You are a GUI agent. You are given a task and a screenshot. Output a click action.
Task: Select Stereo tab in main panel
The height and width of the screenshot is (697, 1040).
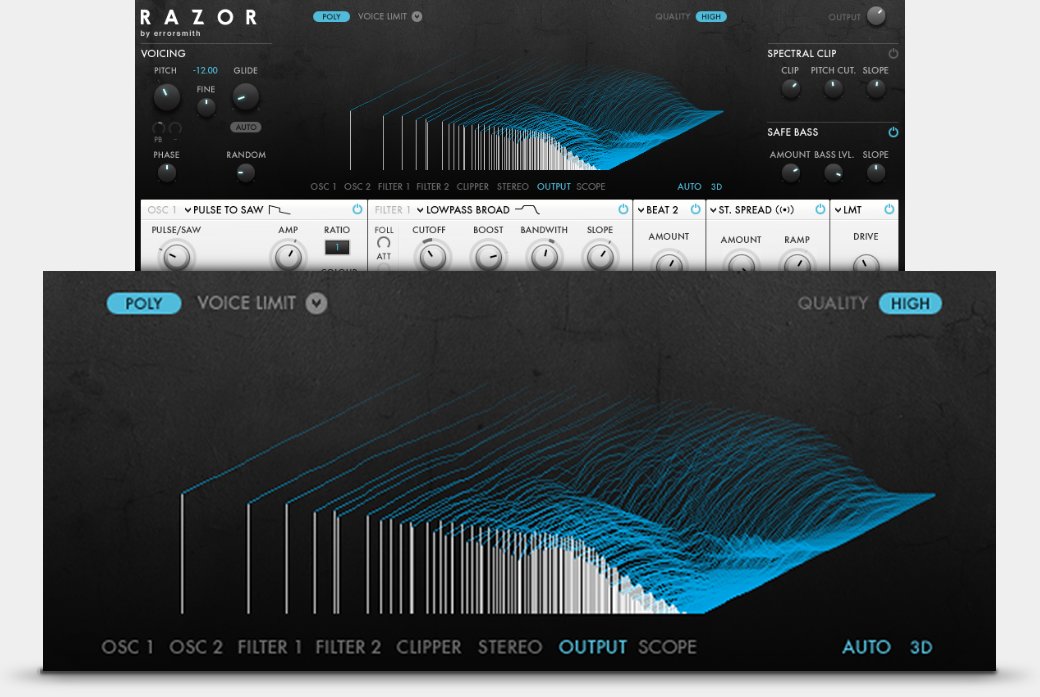[x=513, y=187]
